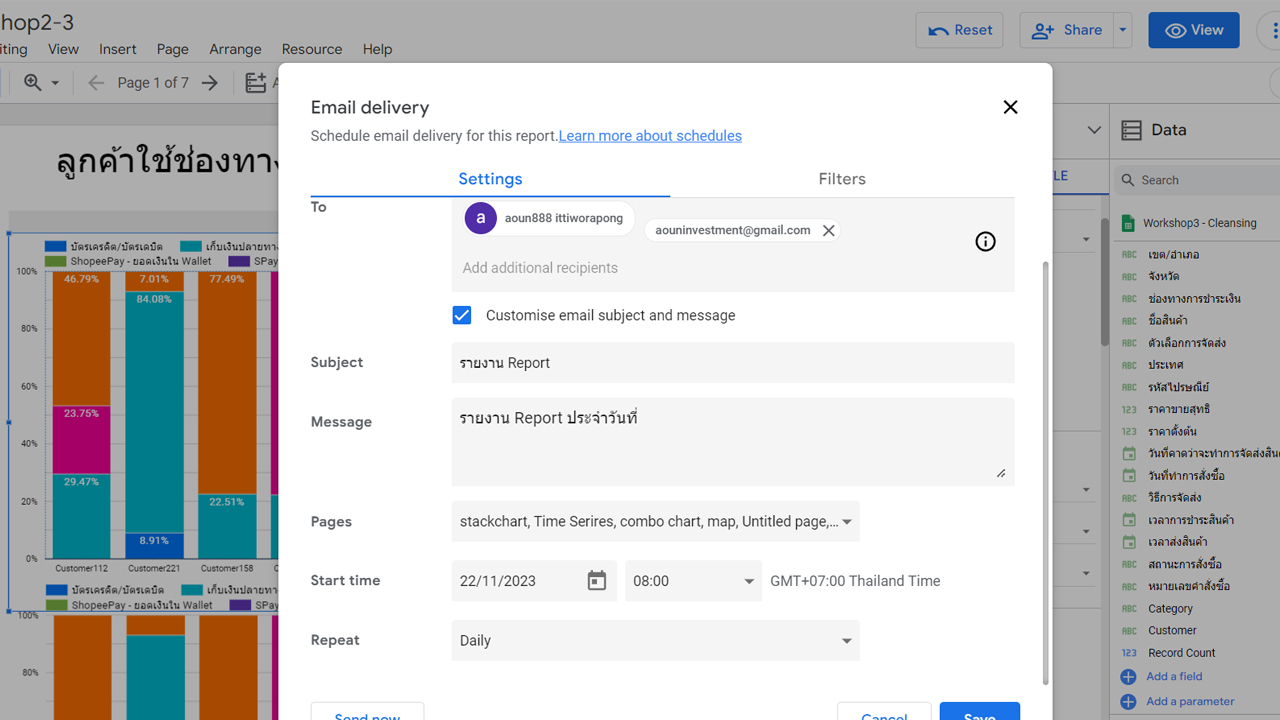Screen dimensions: 1280x720
Task: Open the Help menu
Action: 377,49
